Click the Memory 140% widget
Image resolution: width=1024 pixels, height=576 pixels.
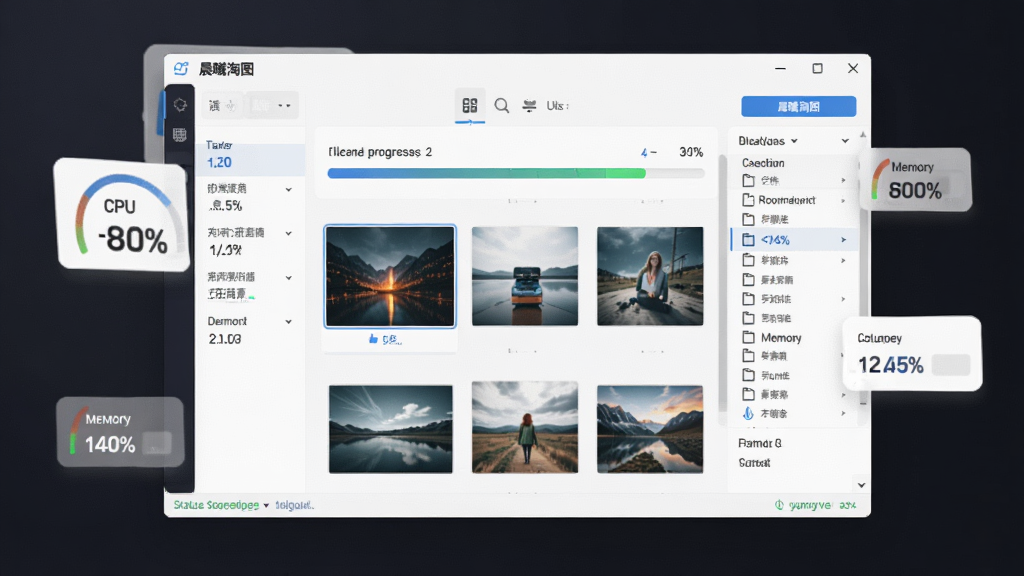[120, 432]
